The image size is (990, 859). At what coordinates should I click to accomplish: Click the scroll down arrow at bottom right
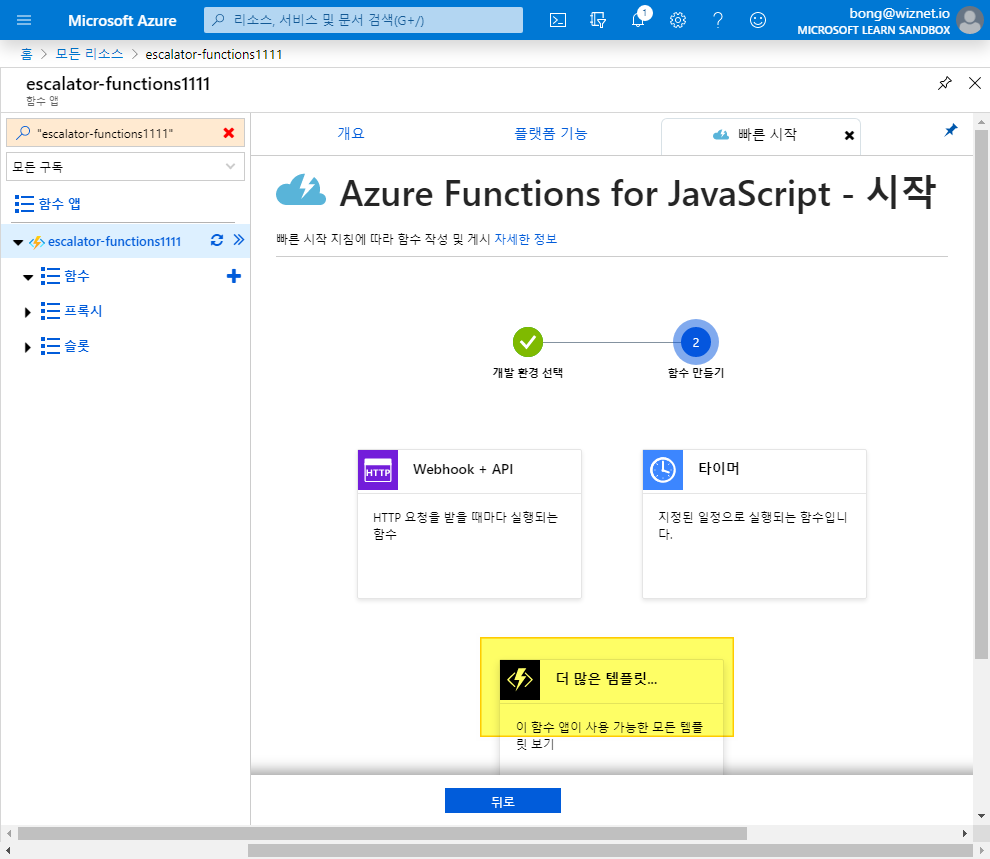981,816
